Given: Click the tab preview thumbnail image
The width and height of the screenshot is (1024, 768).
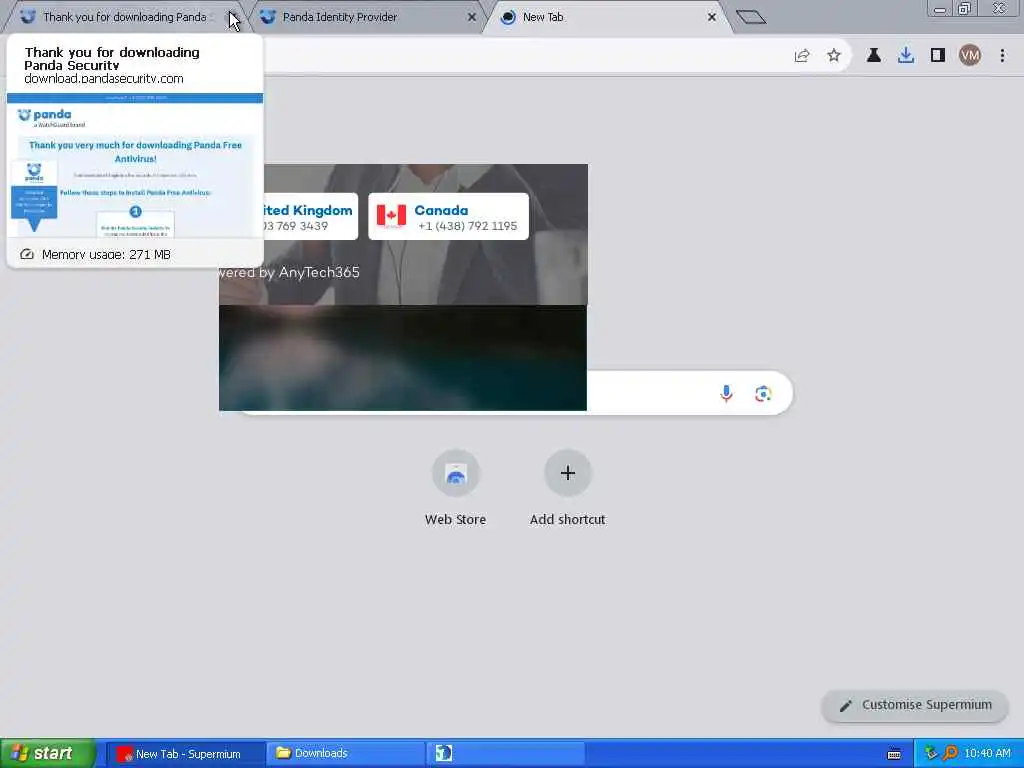Looking at the screenshot, I should click(x=135, y=165).
